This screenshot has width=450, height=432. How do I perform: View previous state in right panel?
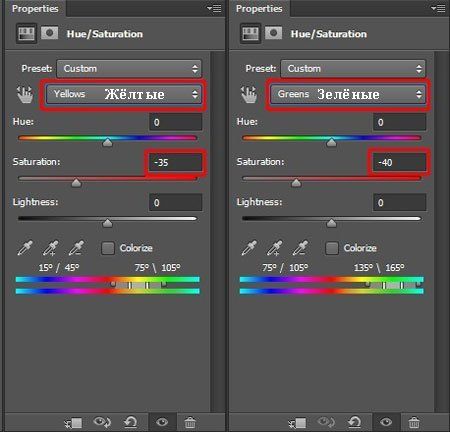[326, 422]
